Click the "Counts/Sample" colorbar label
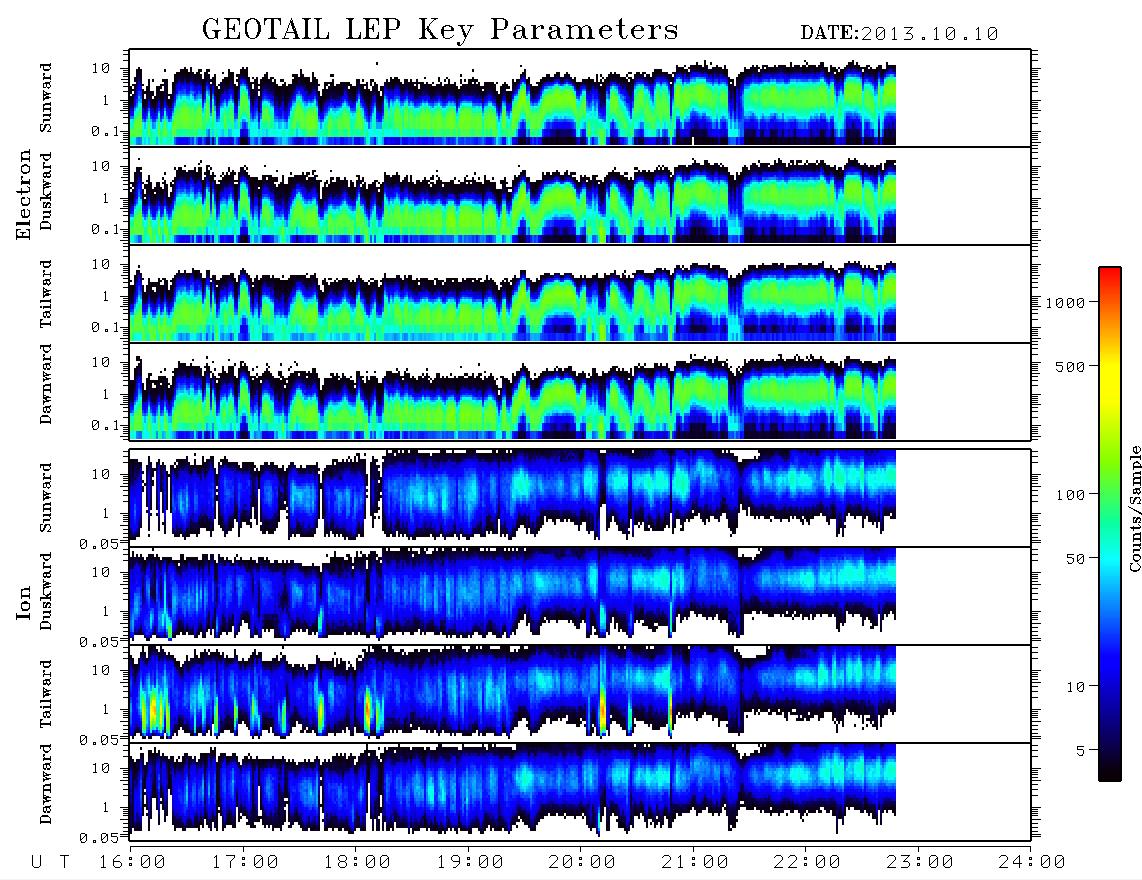The width and height of the screenshot is (1142, 880). click(x=1134, y=508)
